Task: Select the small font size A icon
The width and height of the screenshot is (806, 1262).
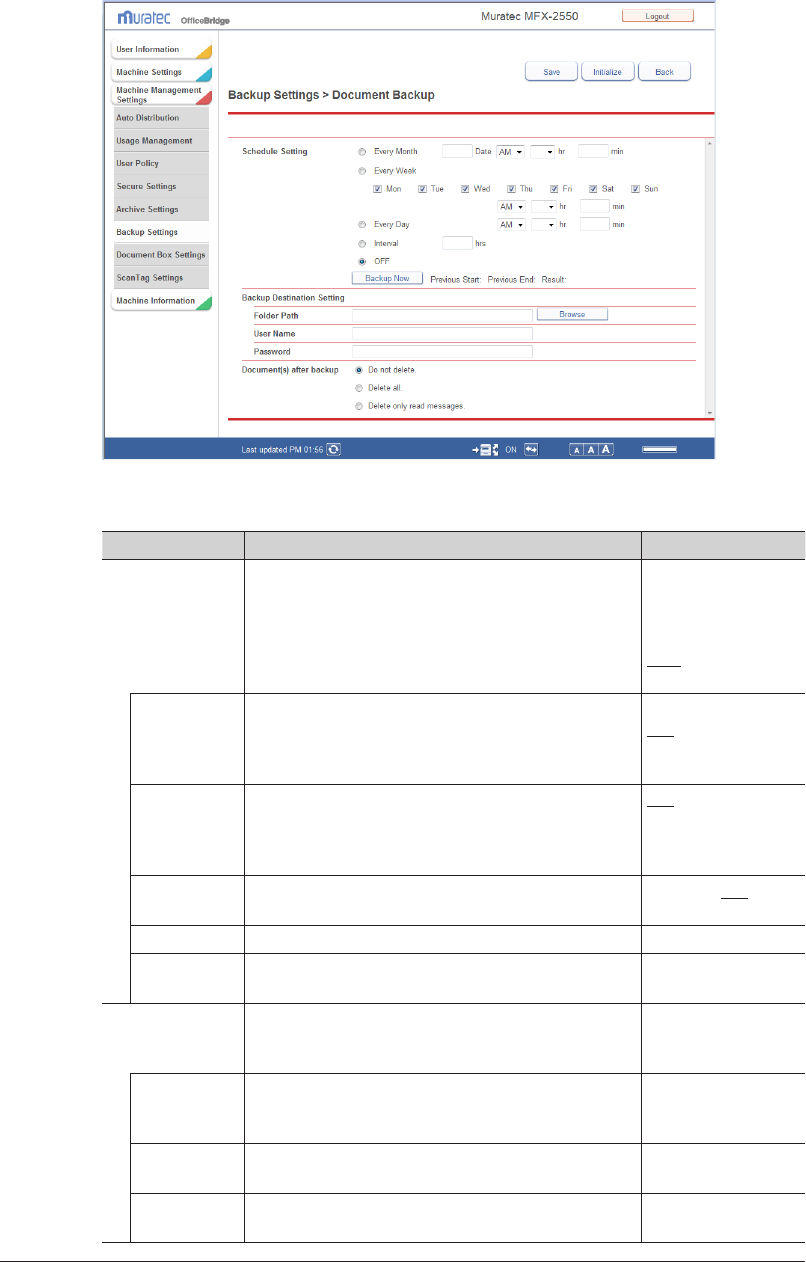Action: click(577, 450)
